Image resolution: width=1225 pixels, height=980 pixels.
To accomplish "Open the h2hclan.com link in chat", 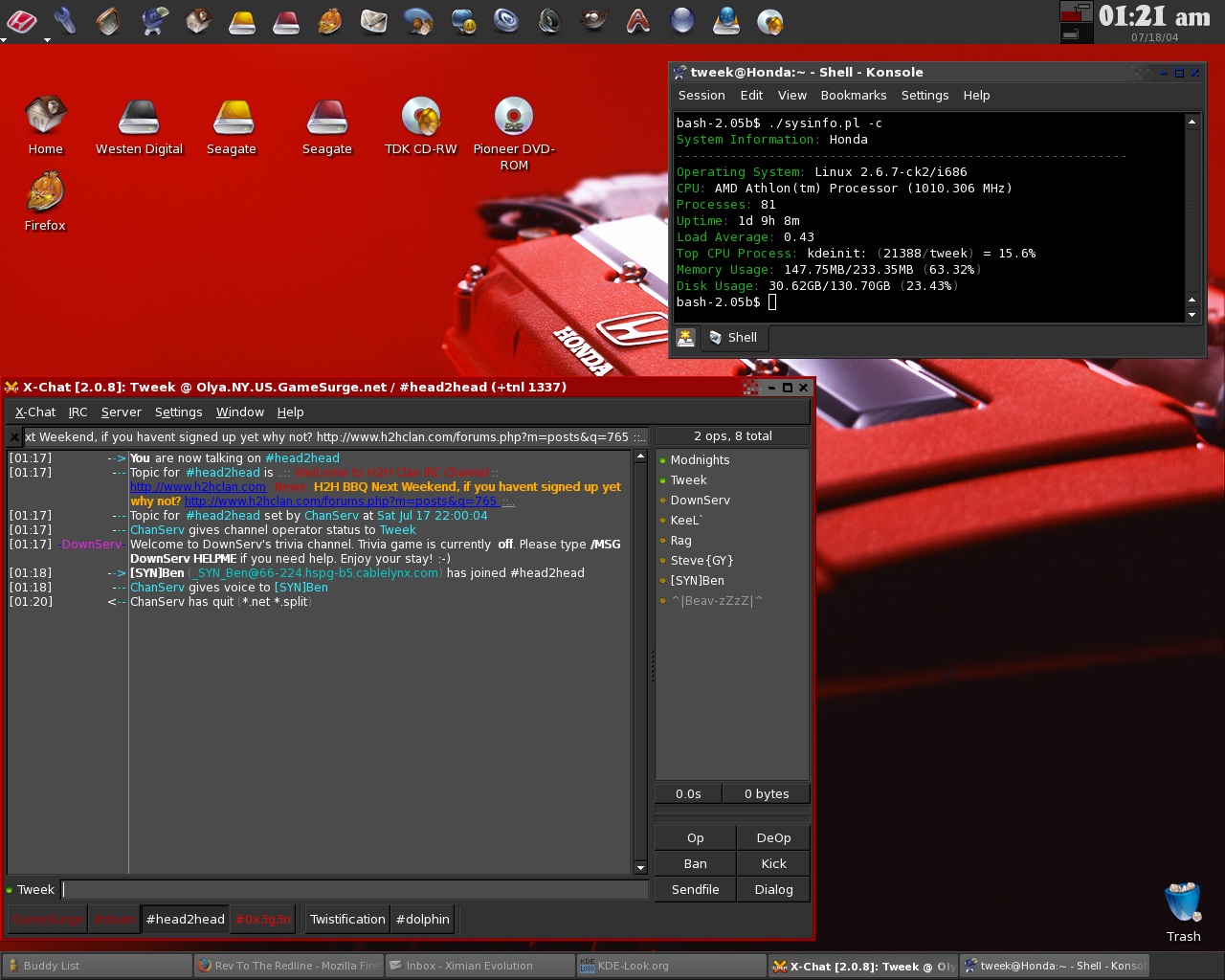I will point(198,487).
